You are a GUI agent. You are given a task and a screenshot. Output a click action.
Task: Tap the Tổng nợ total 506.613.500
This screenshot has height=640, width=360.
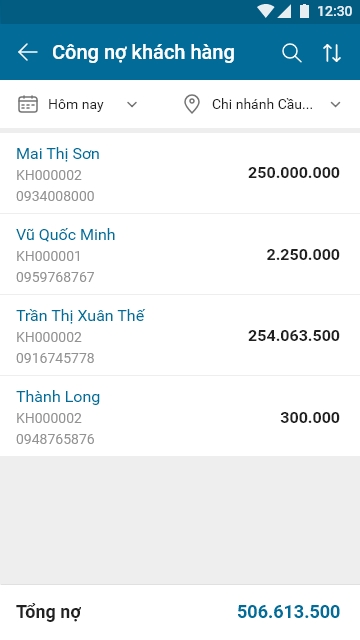pos(289,612)
